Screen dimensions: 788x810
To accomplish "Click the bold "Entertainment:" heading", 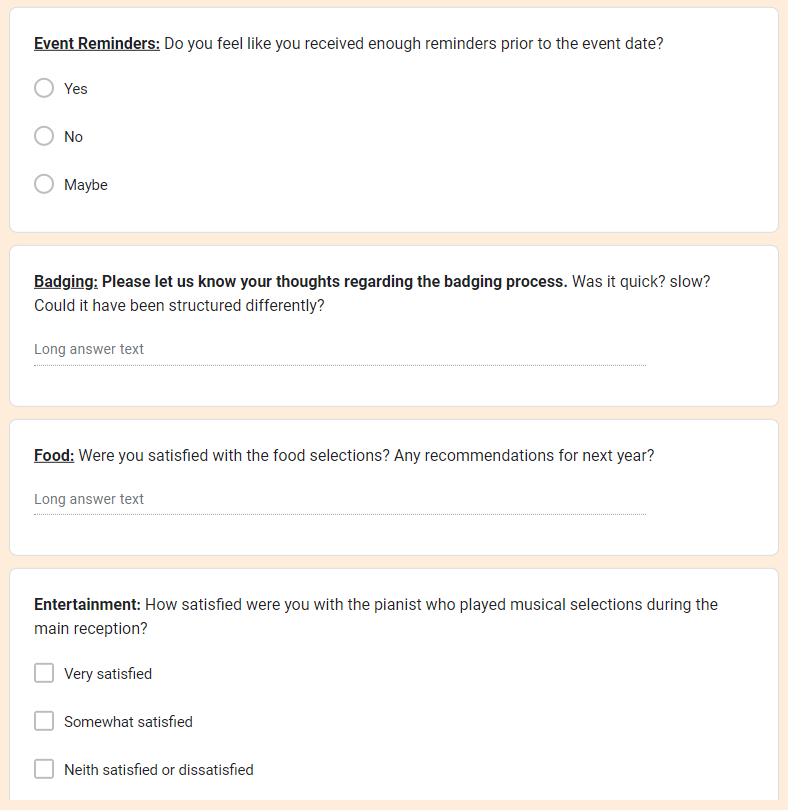I will pos(87,605).
